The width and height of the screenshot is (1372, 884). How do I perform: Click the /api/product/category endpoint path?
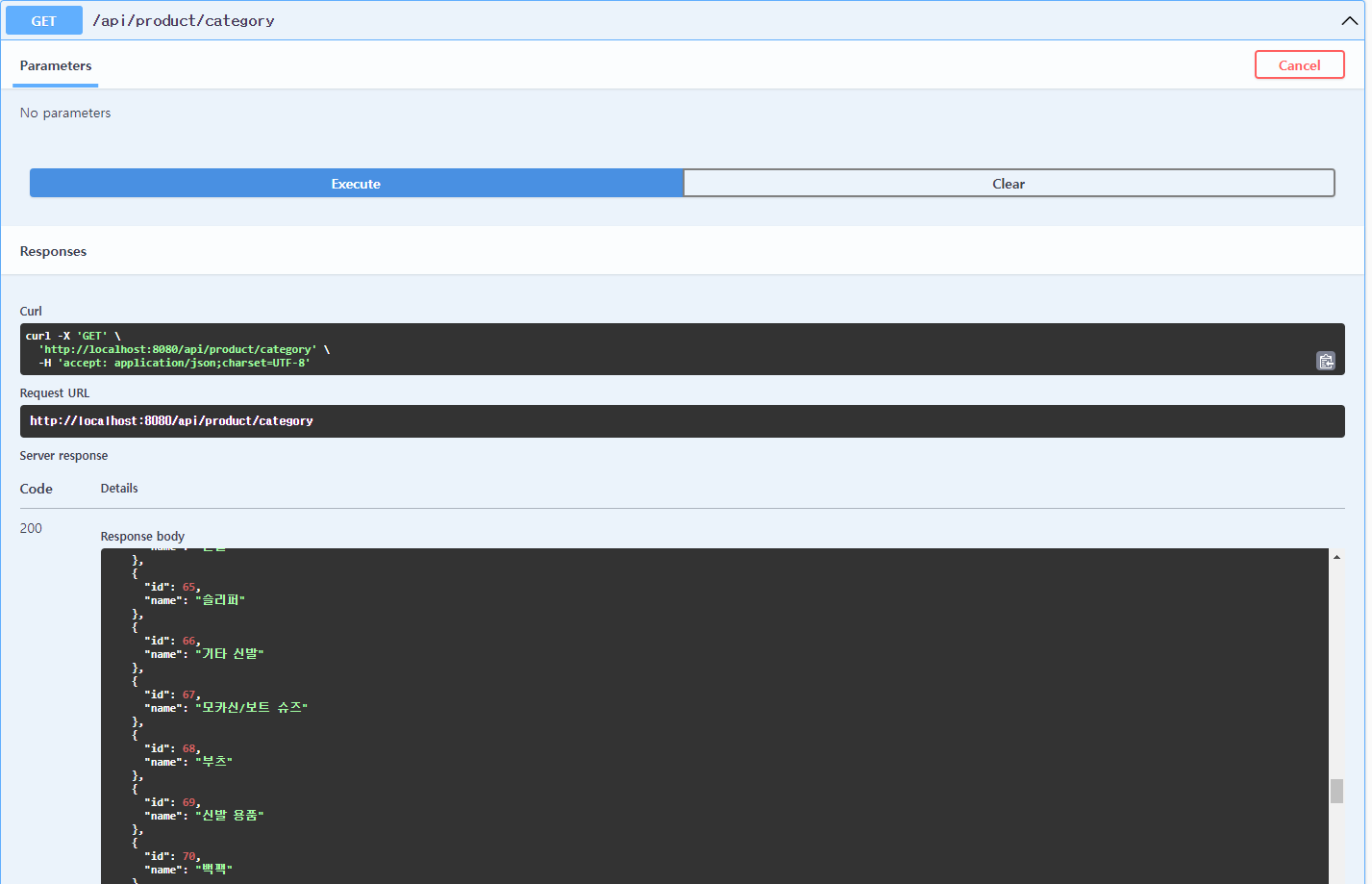point(184,20)
